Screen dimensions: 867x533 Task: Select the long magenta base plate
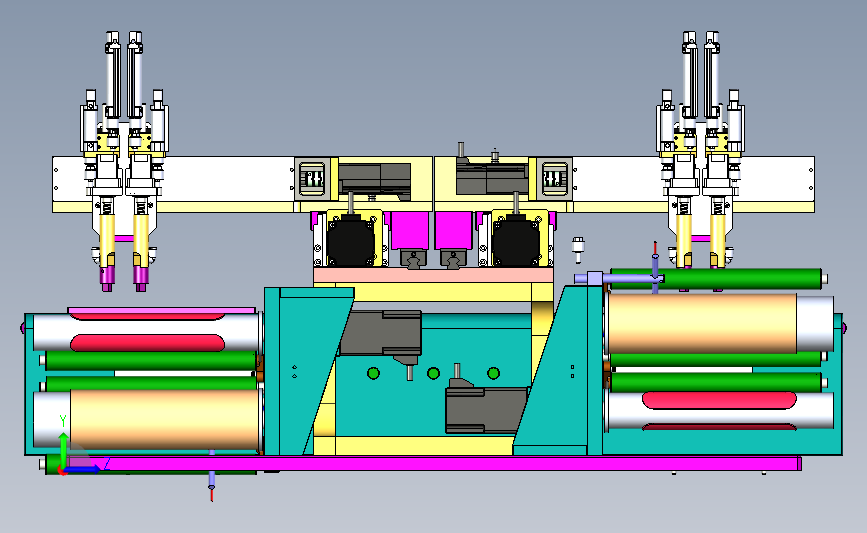[451, 463]
